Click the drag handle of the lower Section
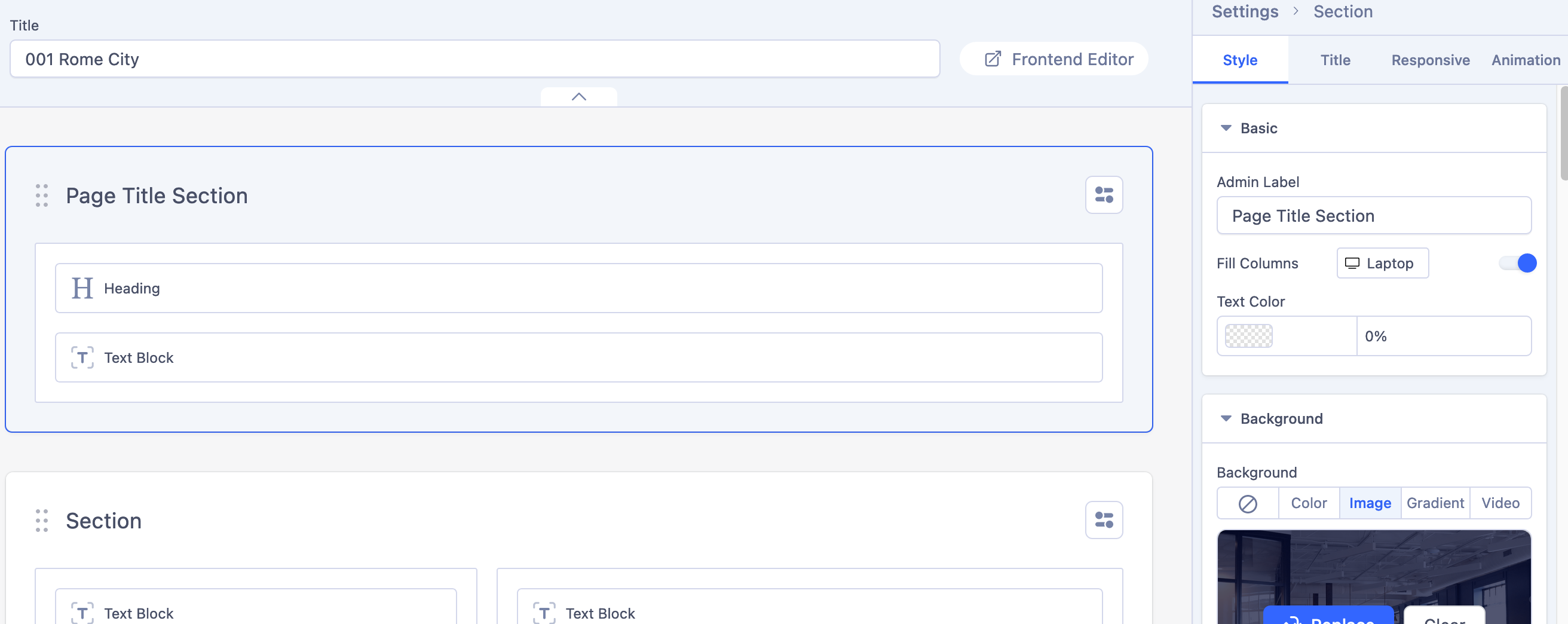This screenshot has width=1568, height=624. (41, 521)
